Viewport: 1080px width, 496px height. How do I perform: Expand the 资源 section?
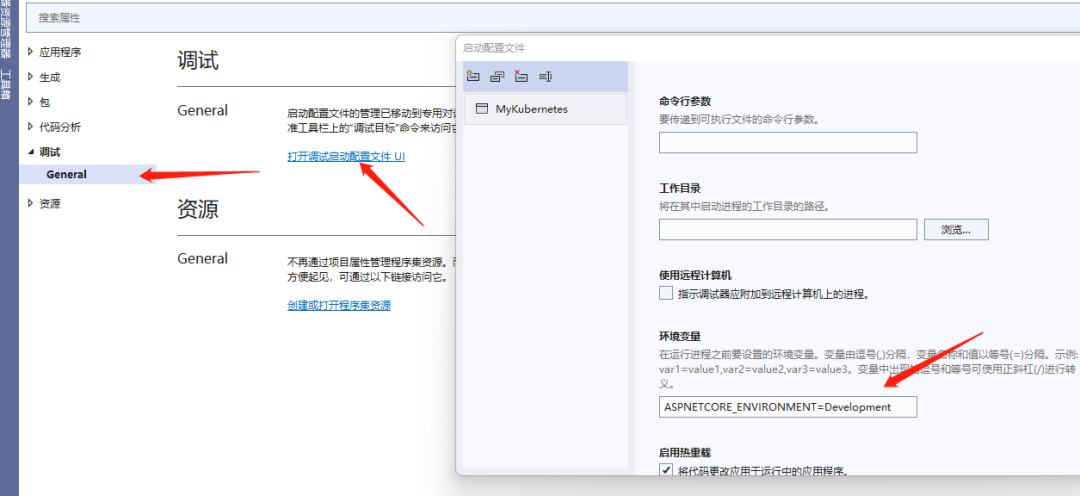(x=30, y=203)
